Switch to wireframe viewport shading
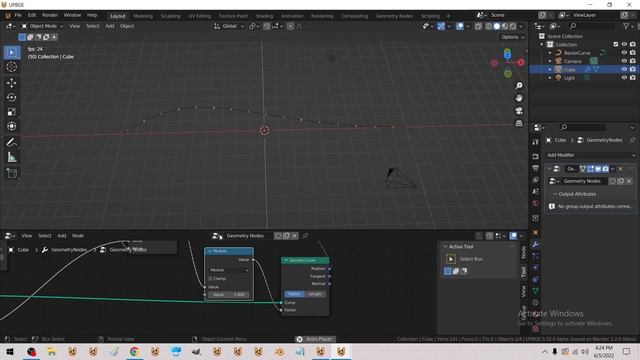 tap(489, 26)
